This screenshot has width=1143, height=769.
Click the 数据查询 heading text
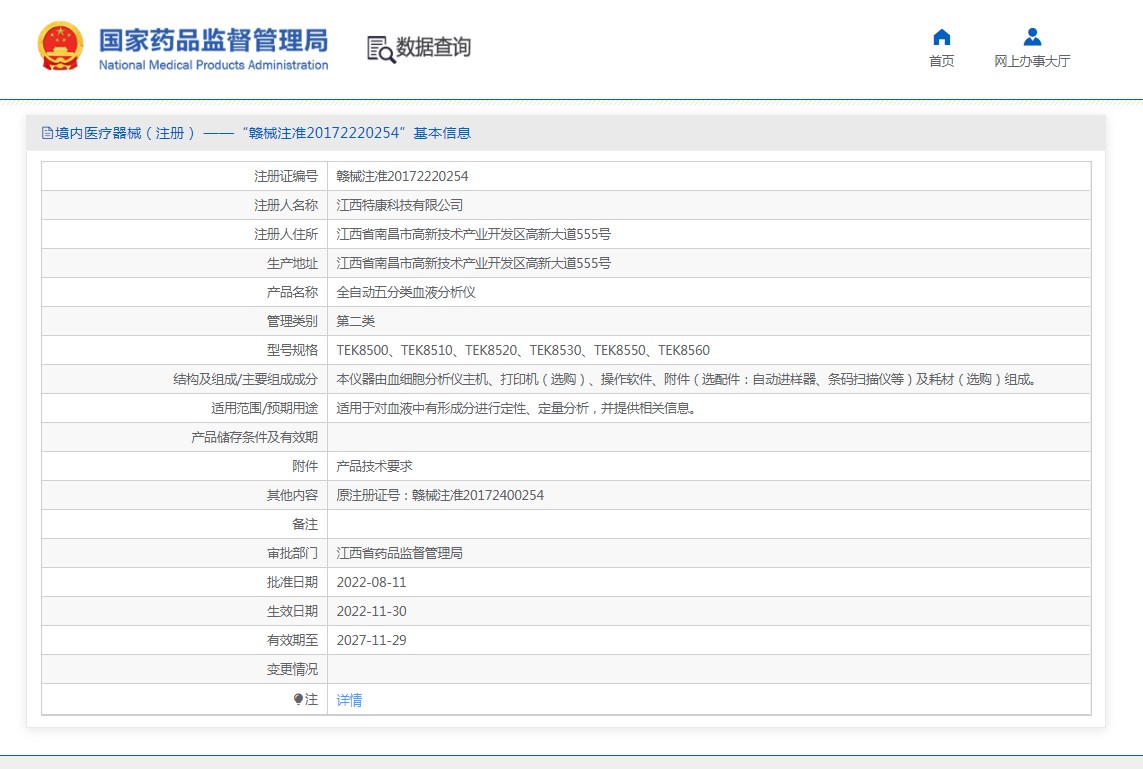(x=433, y=47)
